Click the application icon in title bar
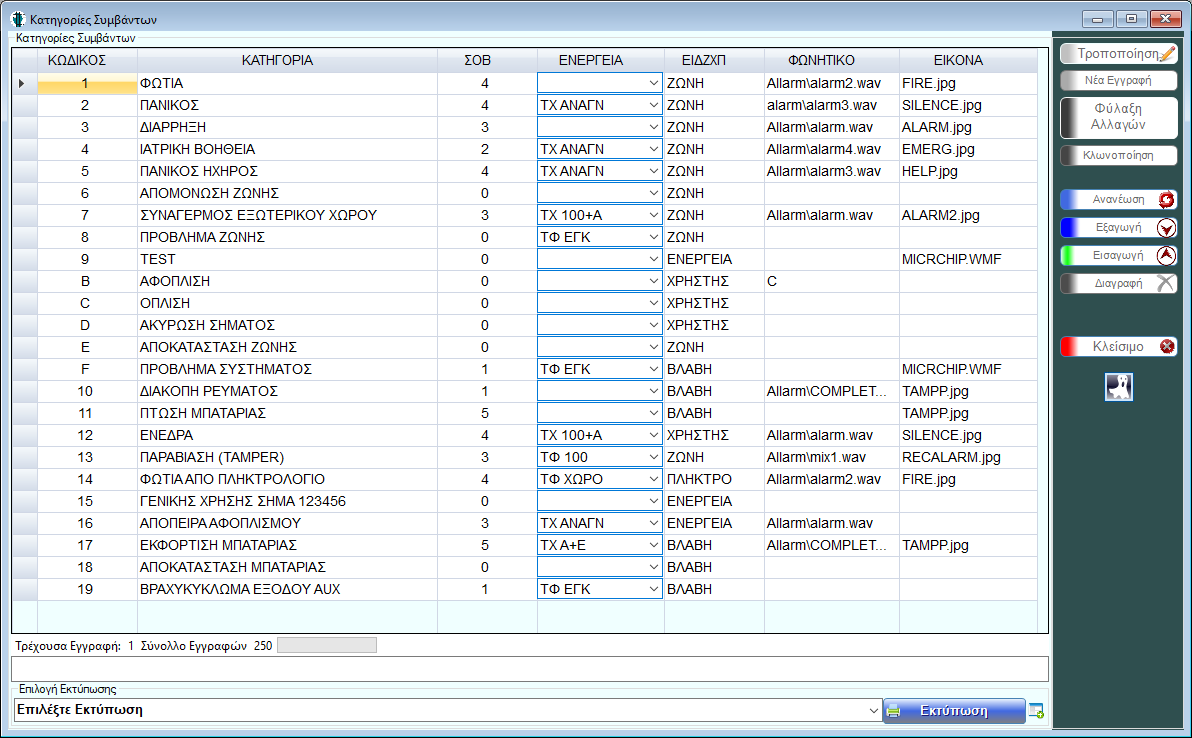1192x738 pixels. pyautogui.click(x=17, y=19)
